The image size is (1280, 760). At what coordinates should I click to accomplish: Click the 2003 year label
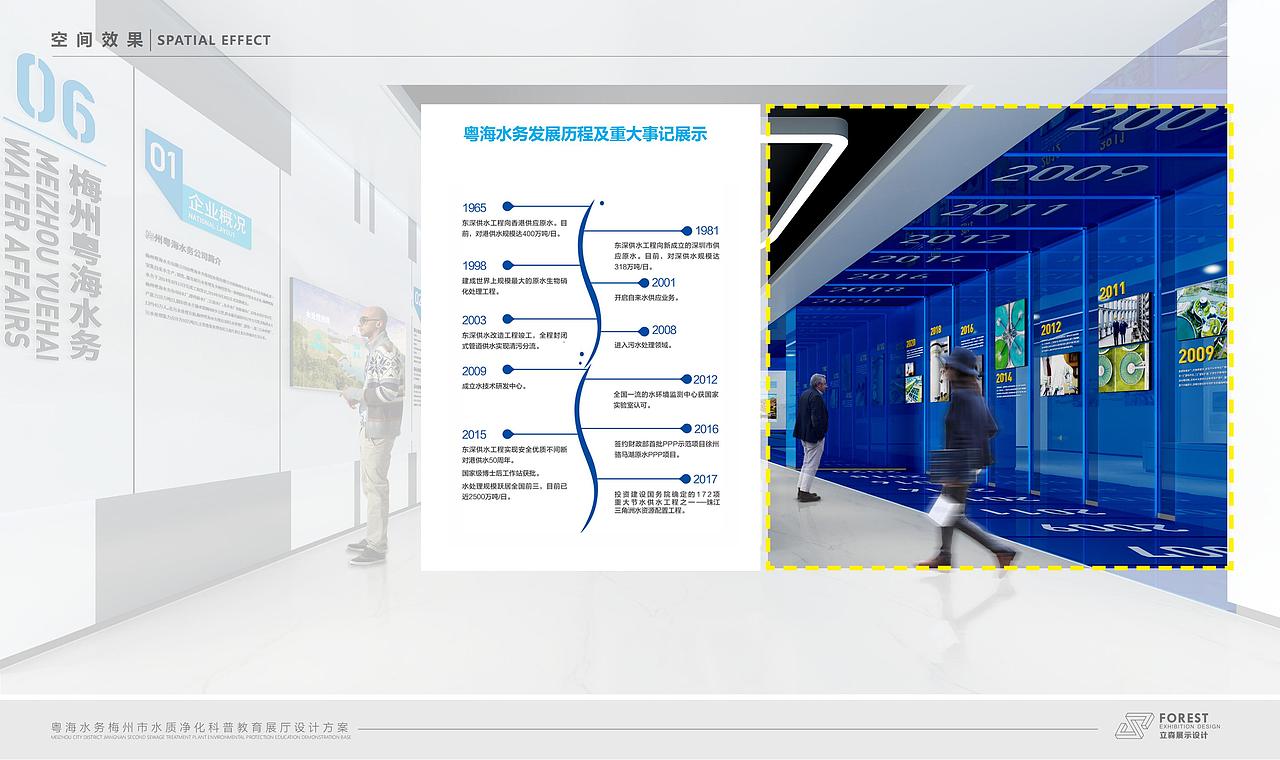pos(475,321)
